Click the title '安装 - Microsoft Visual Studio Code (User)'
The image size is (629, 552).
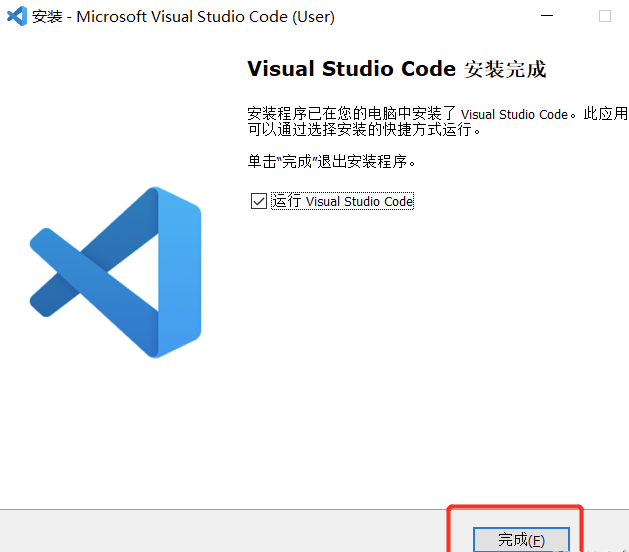(x=183, y=16)
